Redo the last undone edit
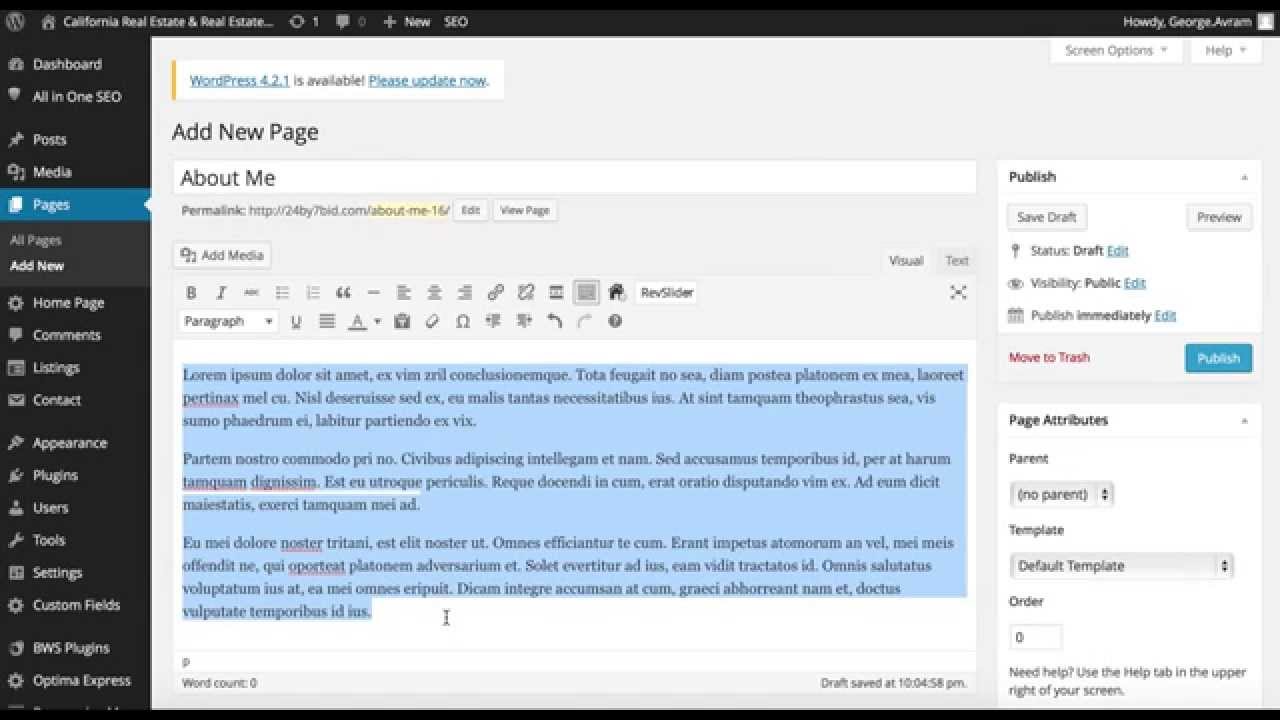 click(585, 321)
